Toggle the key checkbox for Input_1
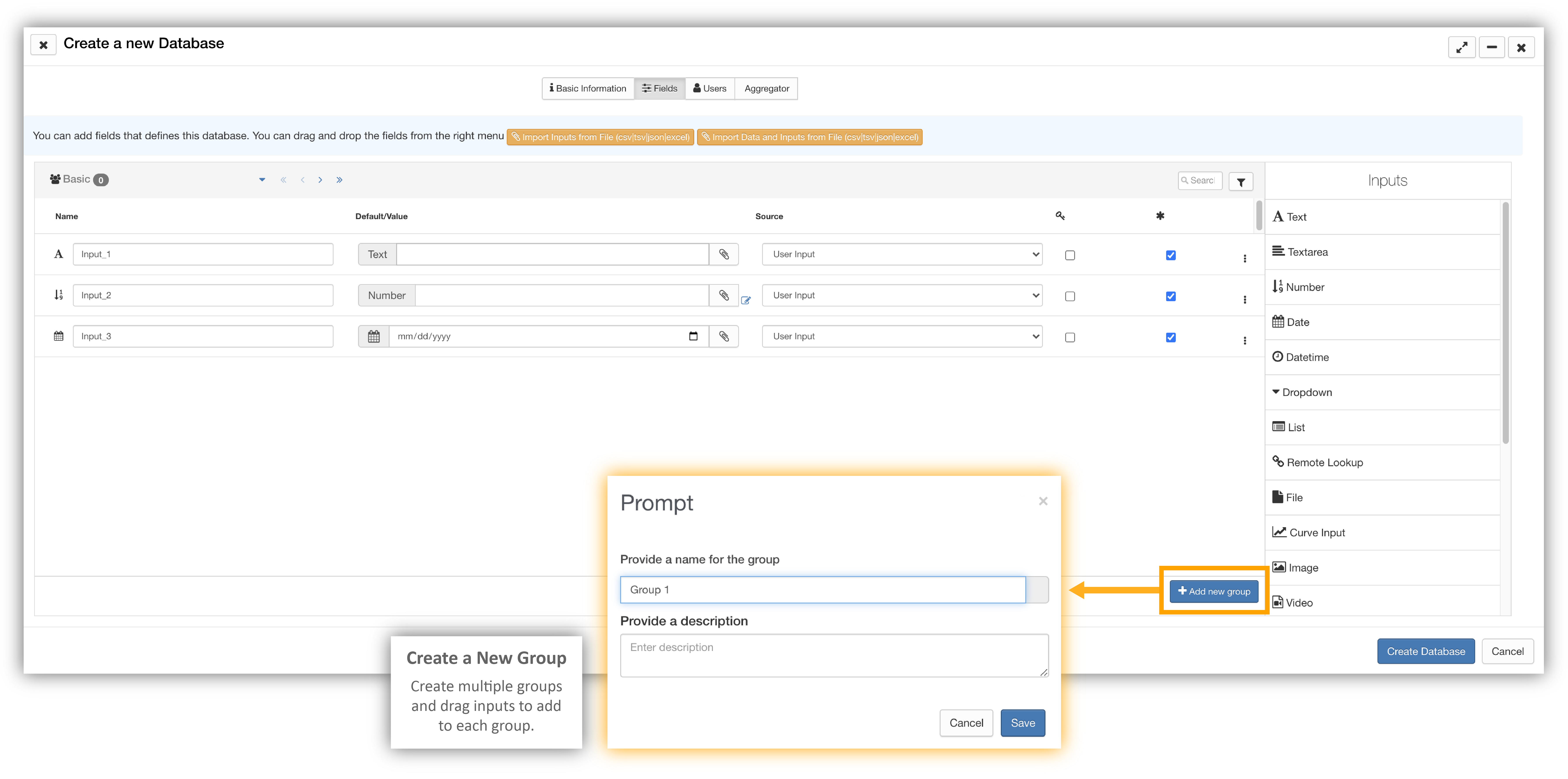 click(x=1070, y=255)
